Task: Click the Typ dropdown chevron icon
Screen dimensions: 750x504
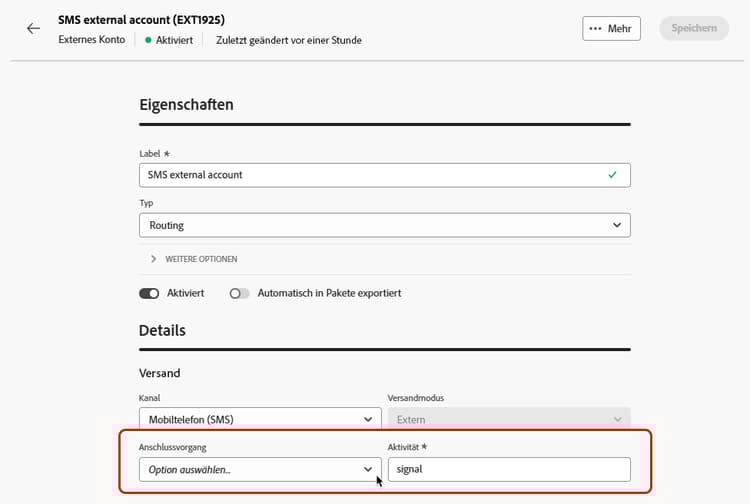Action: (x=616, y=226)
